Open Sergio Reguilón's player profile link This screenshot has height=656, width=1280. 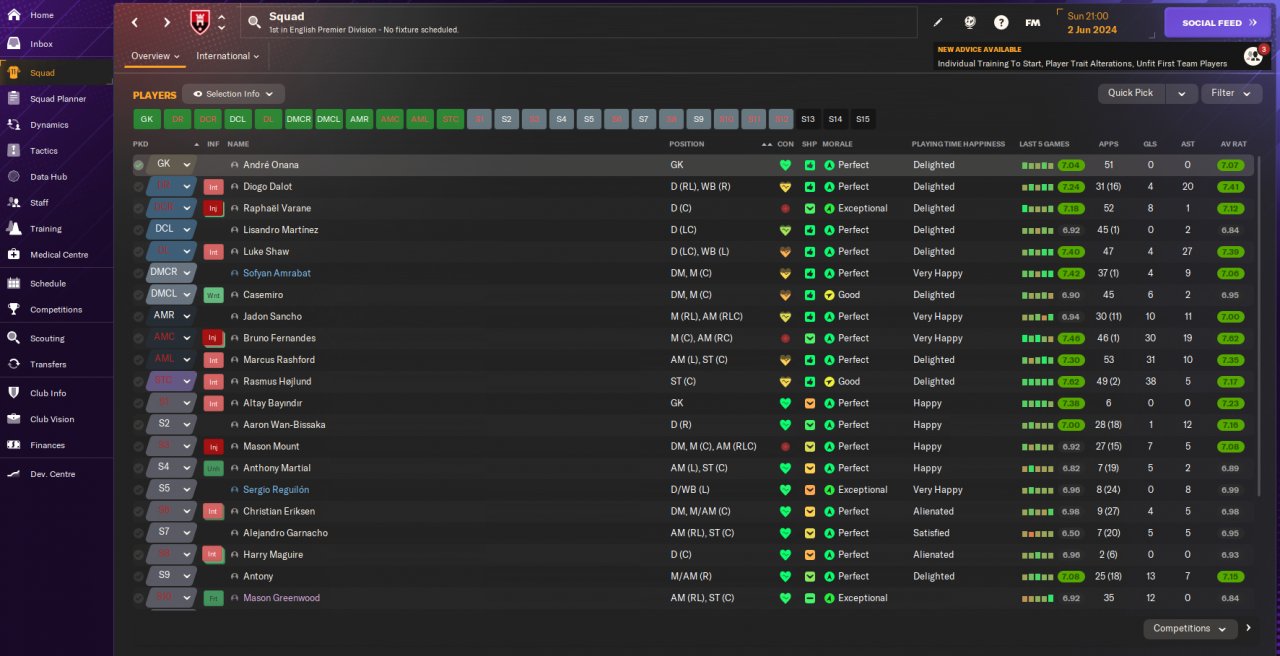pyautogui.click(x=276, y=490)
